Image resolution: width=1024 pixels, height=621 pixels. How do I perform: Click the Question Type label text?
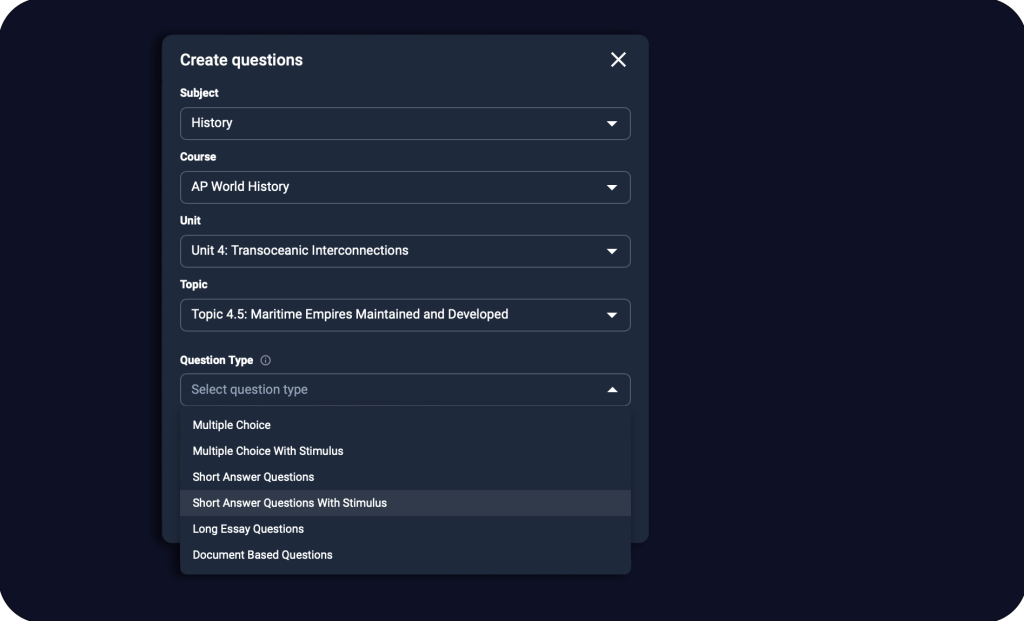[216, 360]
